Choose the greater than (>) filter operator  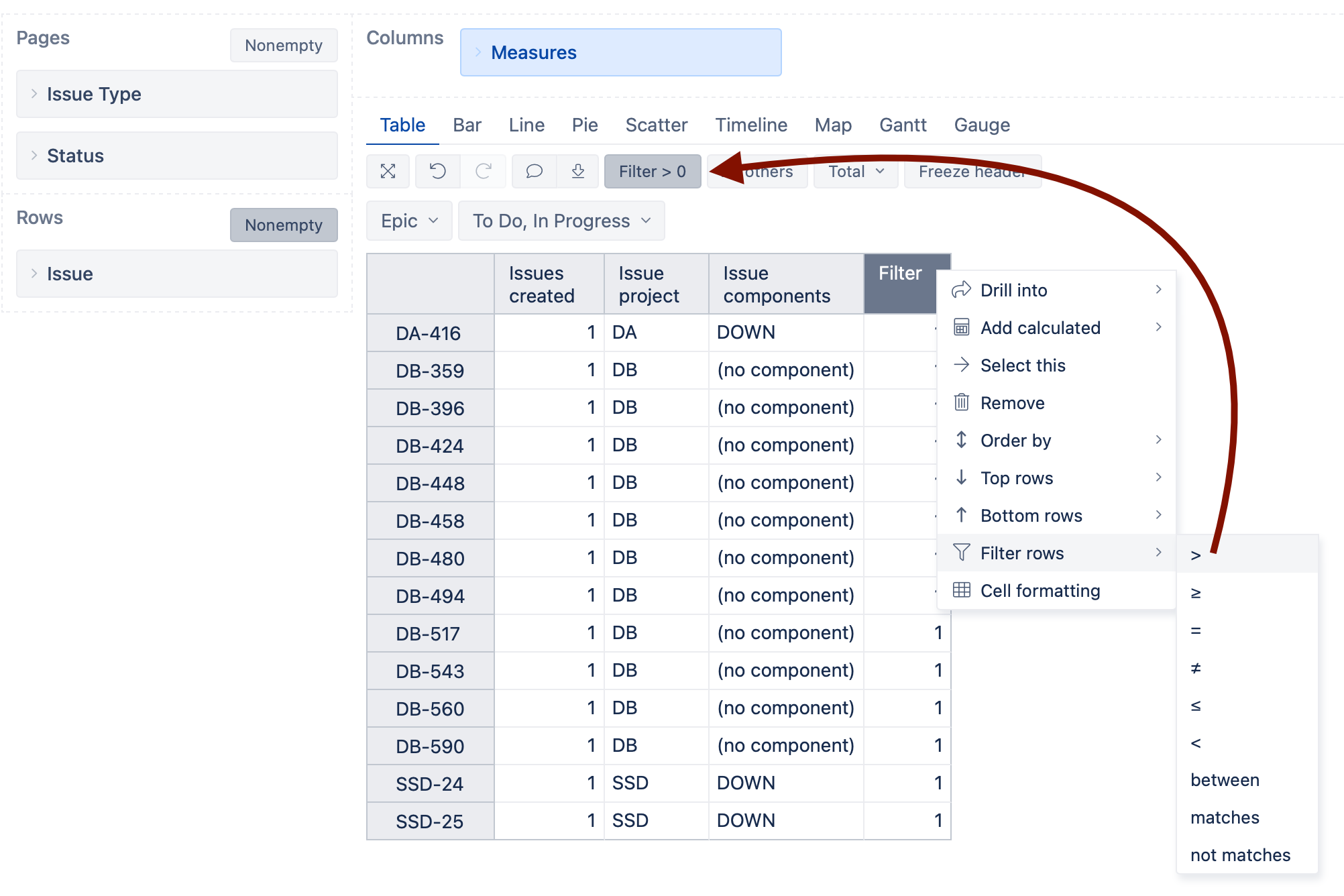tap(1247, 554)
